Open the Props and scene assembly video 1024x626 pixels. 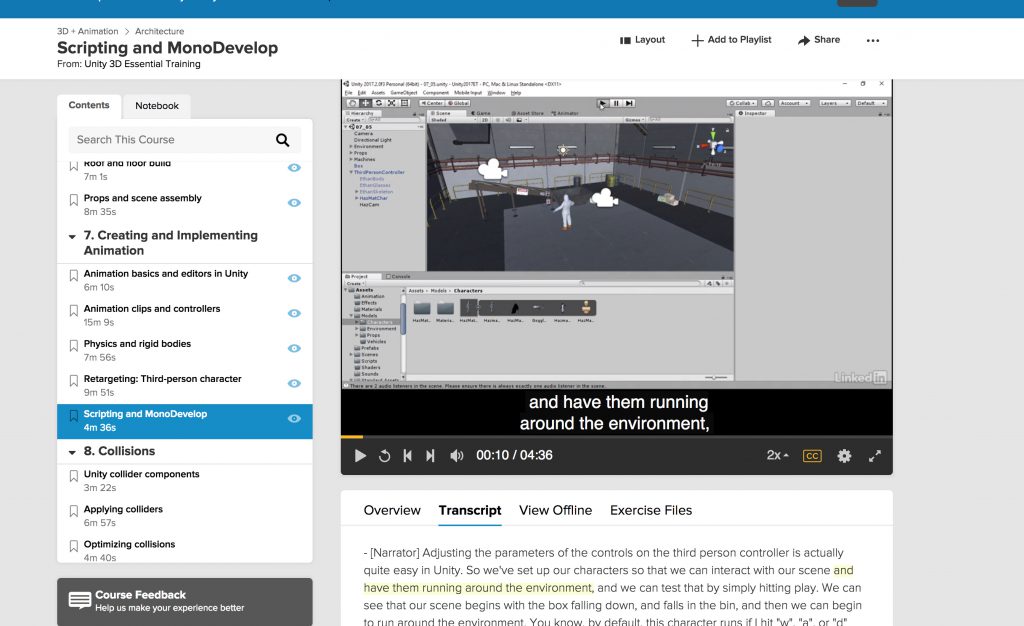(x=142, y=198)
